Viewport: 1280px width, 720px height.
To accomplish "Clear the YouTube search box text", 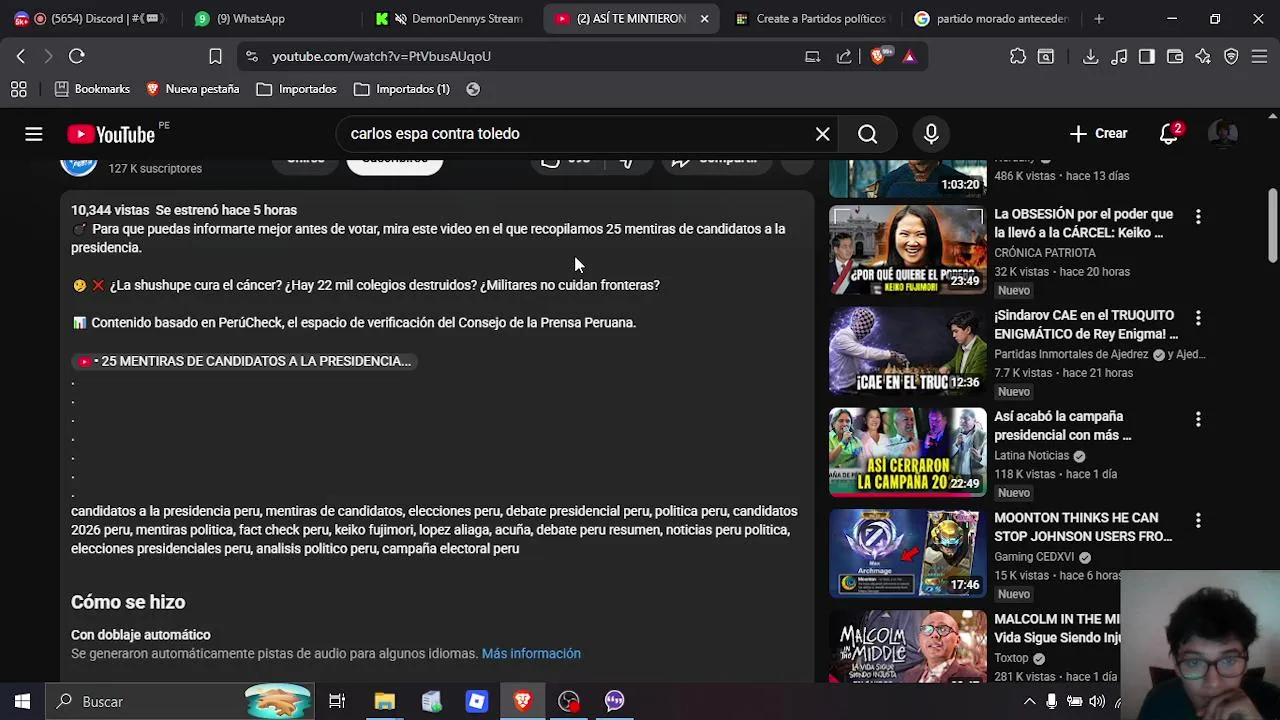I will pos(822,134).
